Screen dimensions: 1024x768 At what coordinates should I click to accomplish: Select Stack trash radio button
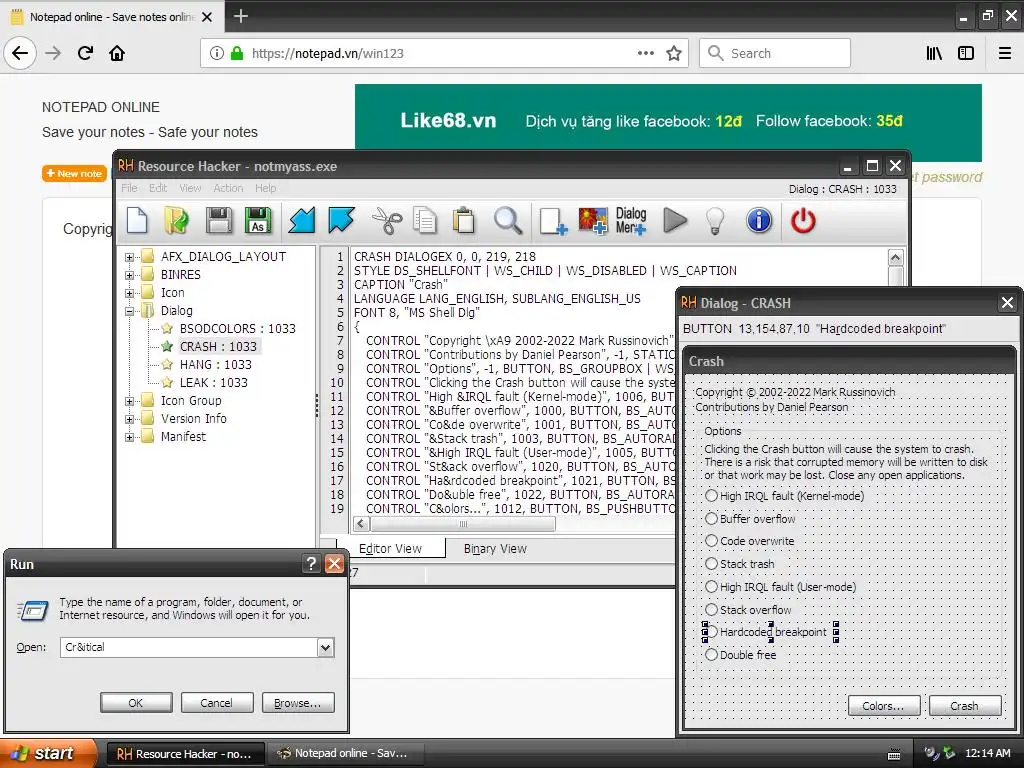click(x=711, y=564)
